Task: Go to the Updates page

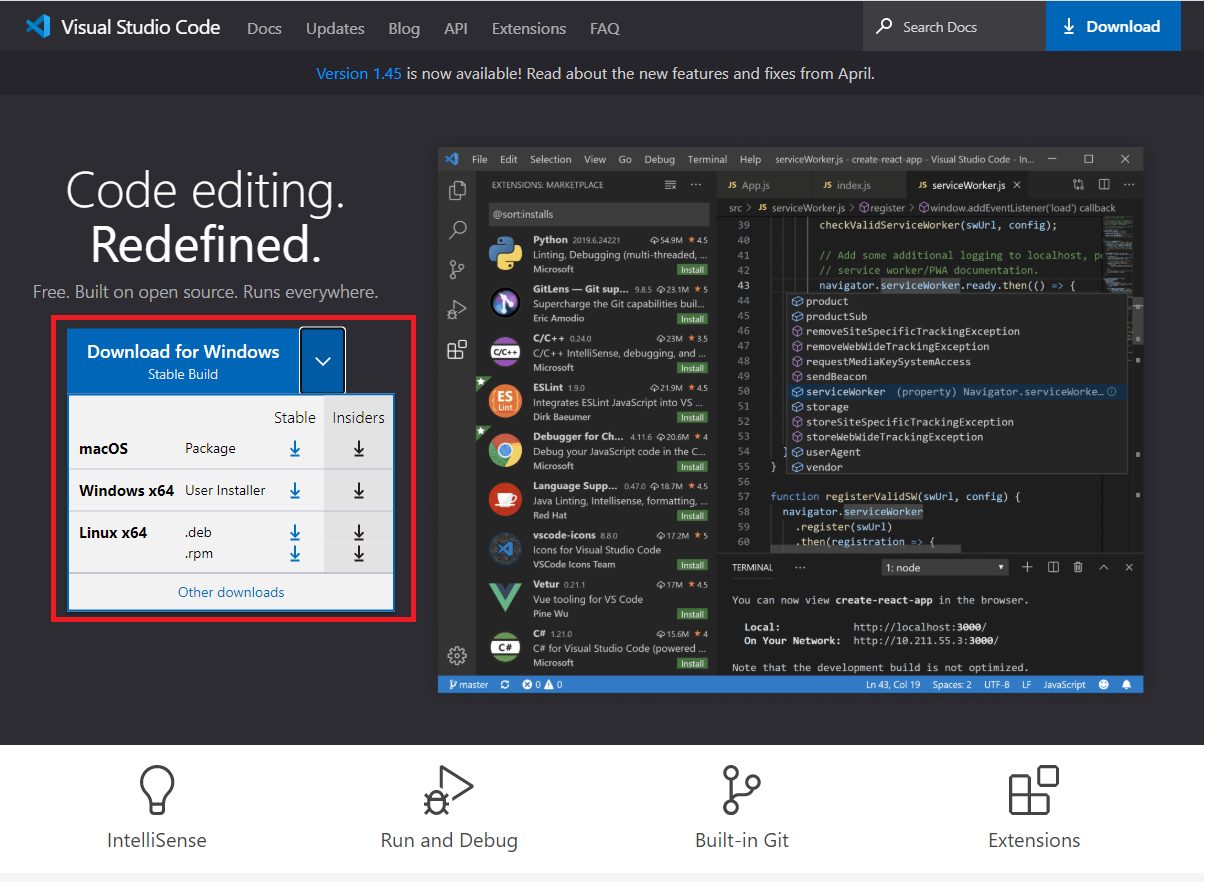Action: [x=335, y=29]
